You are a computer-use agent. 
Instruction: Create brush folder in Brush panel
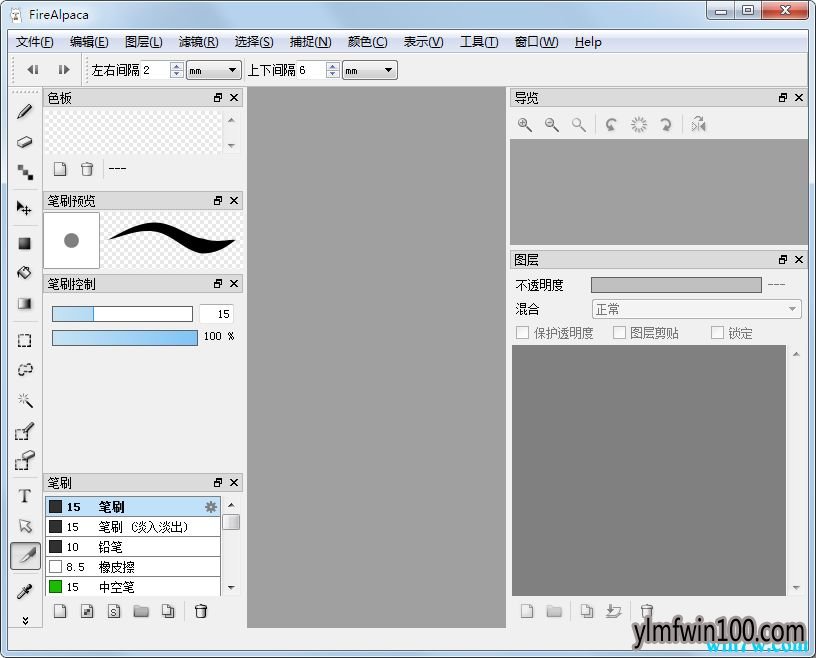141,611
